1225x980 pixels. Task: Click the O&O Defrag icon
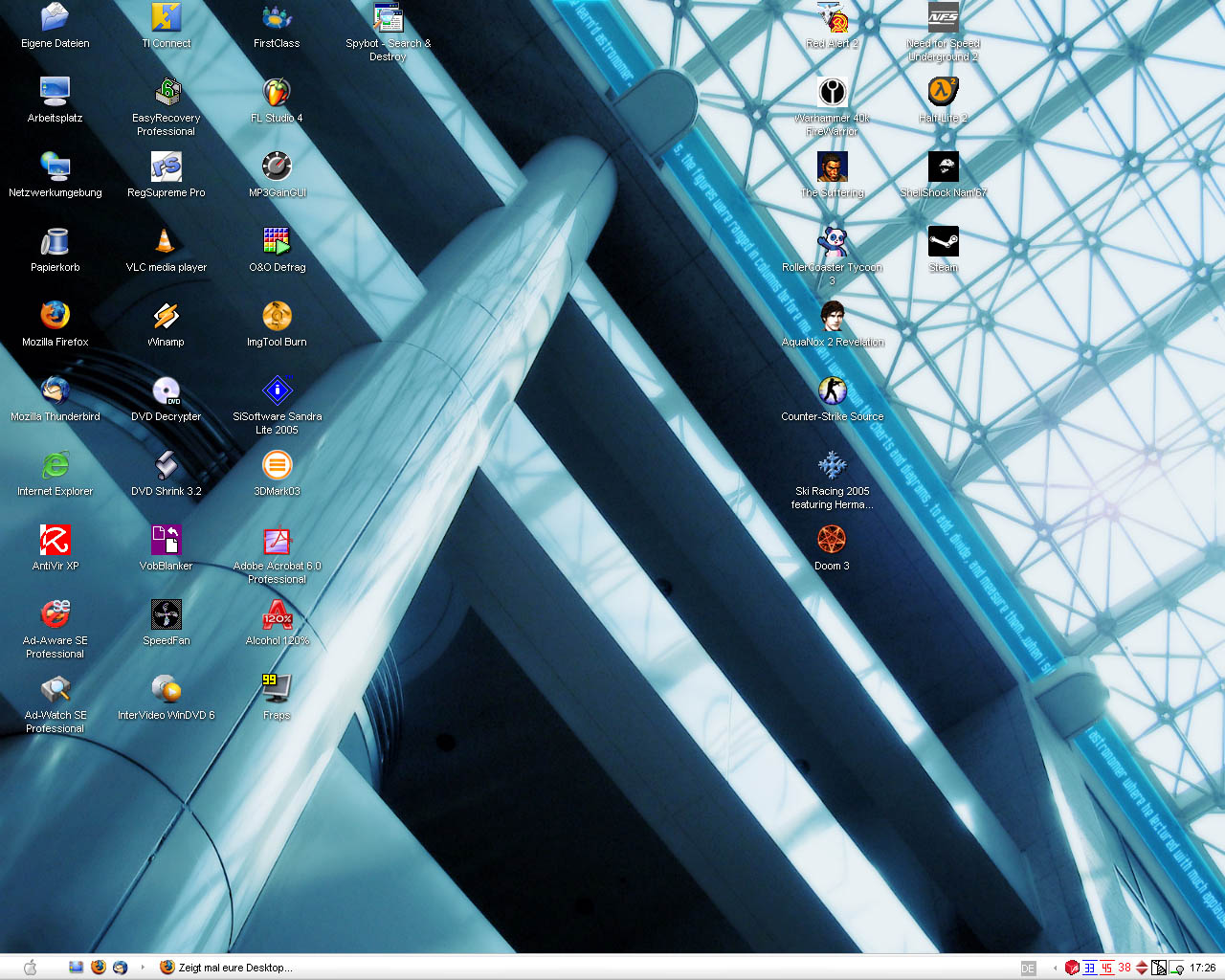tap(278, 241)
